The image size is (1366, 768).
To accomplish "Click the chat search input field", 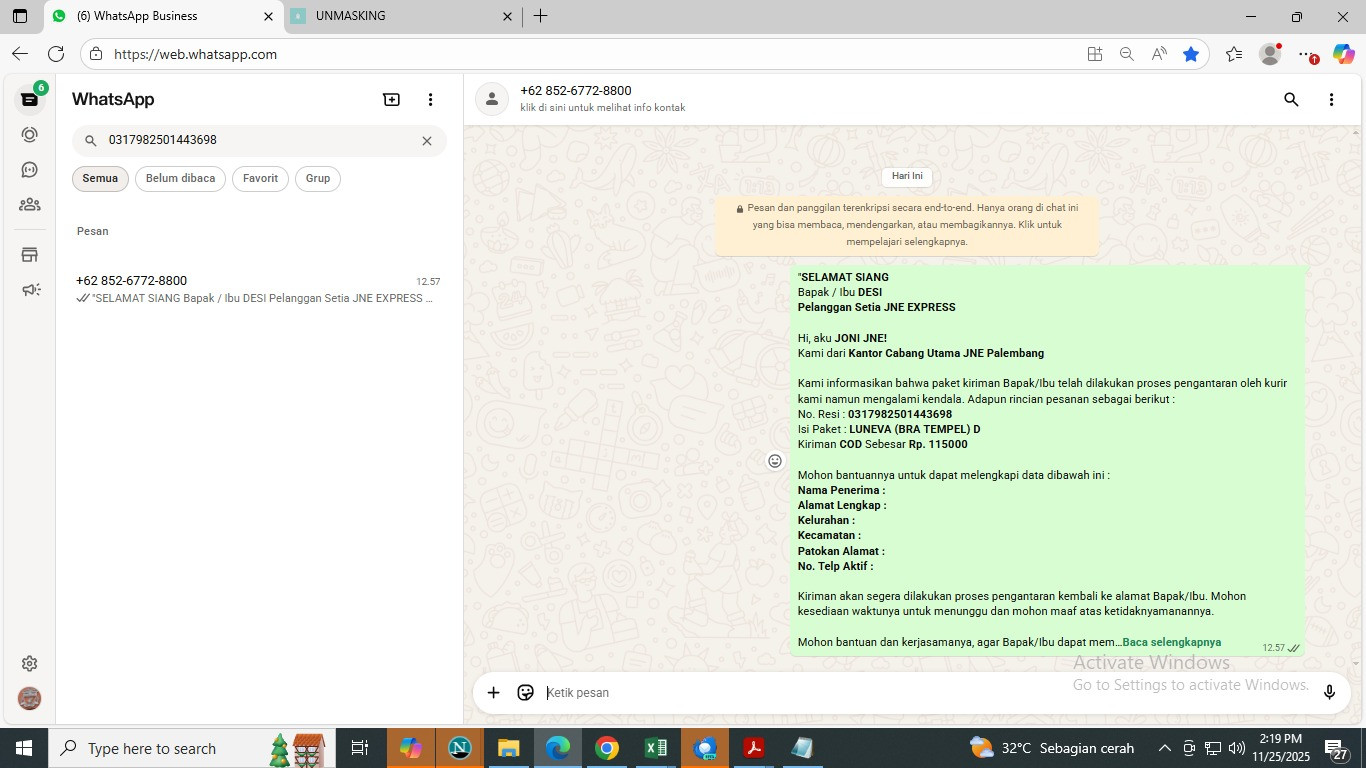I will click(x=259, y=141).
